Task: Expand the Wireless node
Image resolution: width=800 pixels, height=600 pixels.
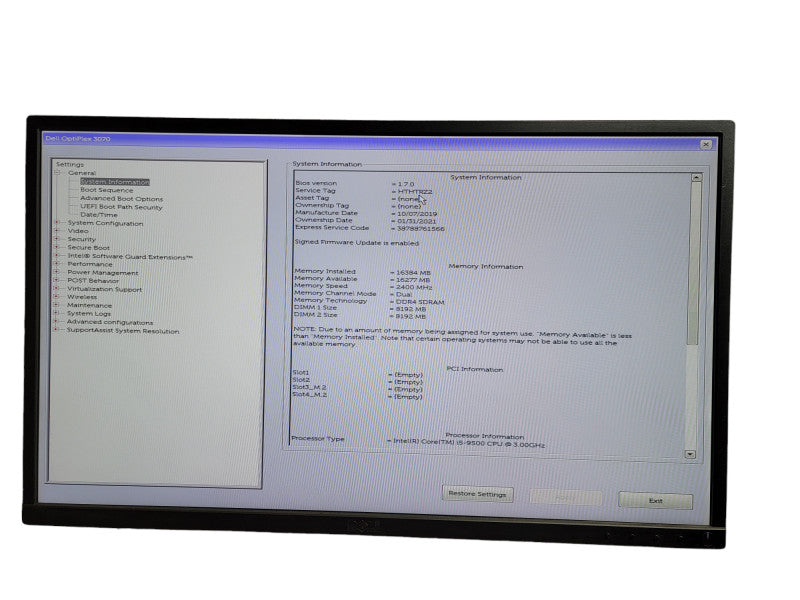Action: tap(57, 296)
